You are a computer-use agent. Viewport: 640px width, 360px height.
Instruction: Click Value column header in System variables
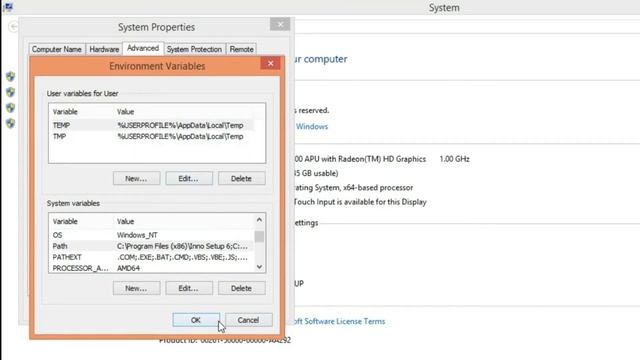125,222
